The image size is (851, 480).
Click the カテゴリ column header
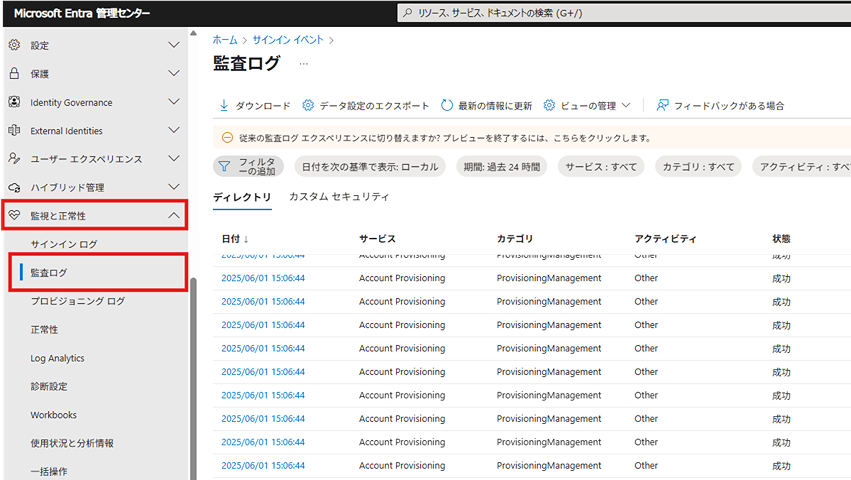[515, 239]
